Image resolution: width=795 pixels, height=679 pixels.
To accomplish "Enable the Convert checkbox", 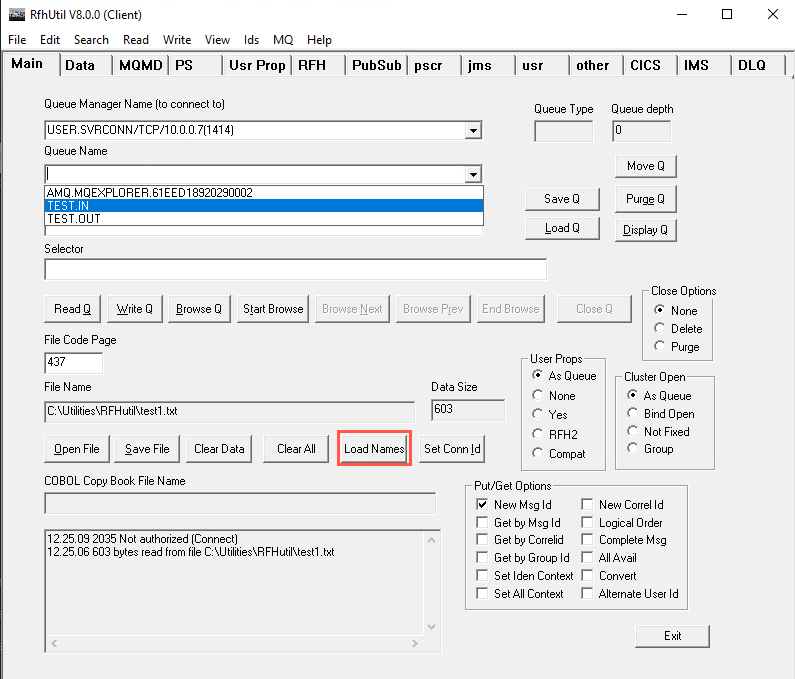I will 587,576.
